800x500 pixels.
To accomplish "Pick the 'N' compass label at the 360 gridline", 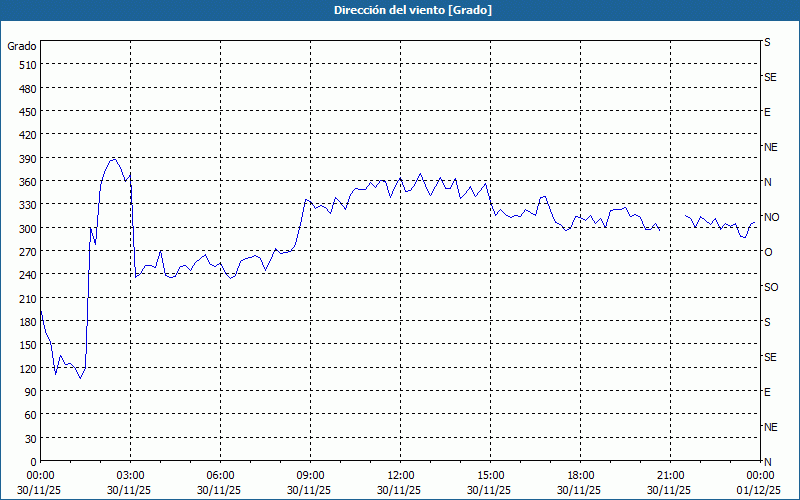I will tap(767, 182).
